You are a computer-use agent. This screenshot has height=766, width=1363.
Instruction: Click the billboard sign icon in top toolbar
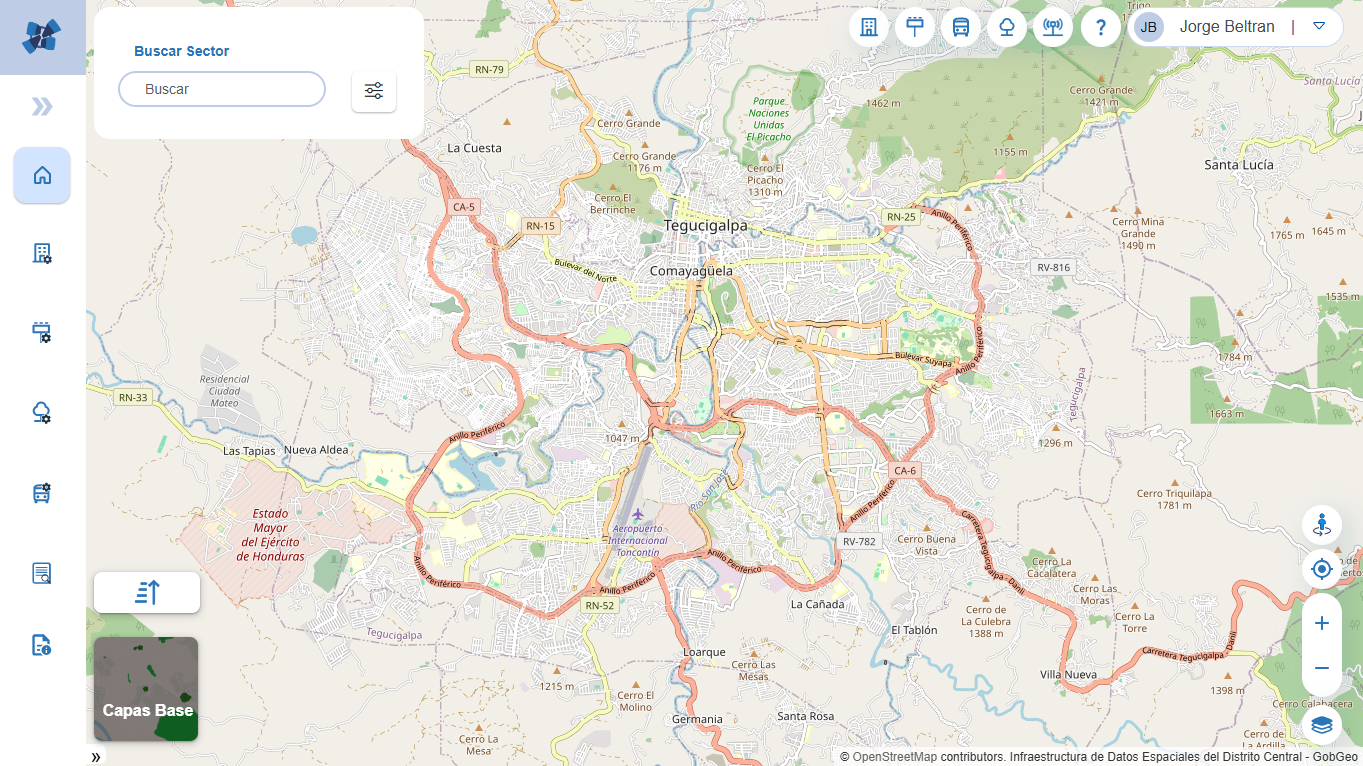pyautogui.click(x=915, y=27)
